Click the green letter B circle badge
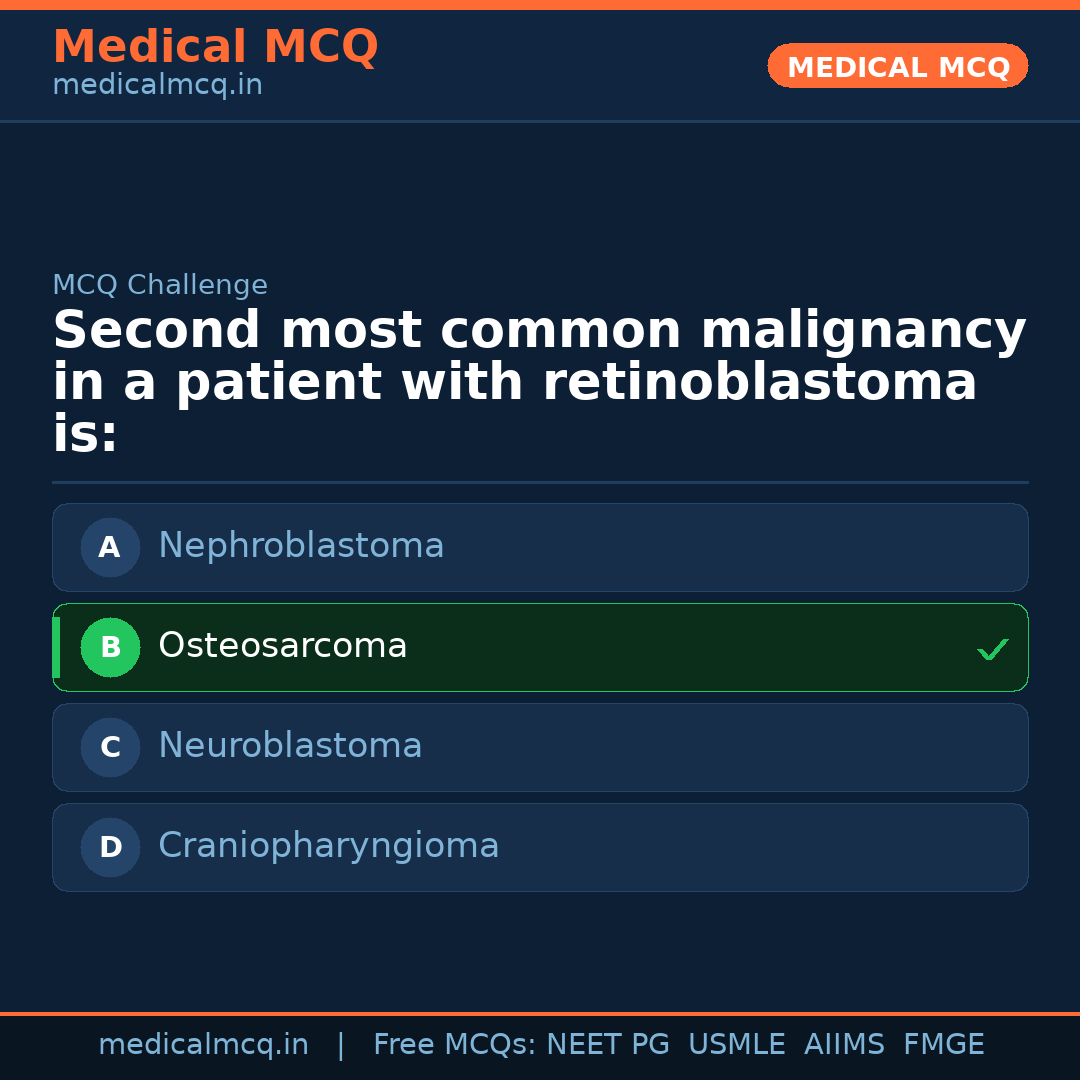This screenshot has width=1080, height=1080. point(110,647)
